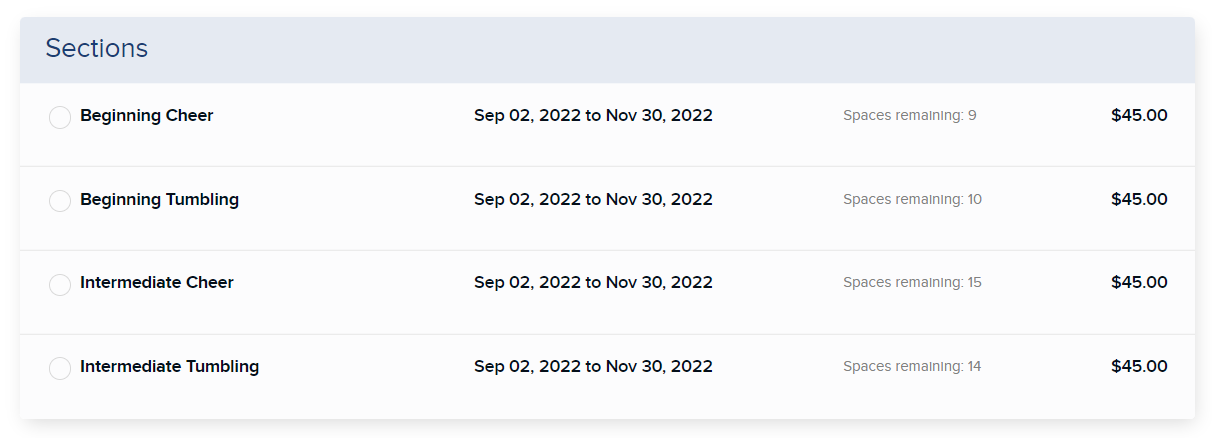Click 'Spaces remaining: 9' text
The width and height of the screenshot is (1212, 438).
pyautogui.click(x=910, y=115)
